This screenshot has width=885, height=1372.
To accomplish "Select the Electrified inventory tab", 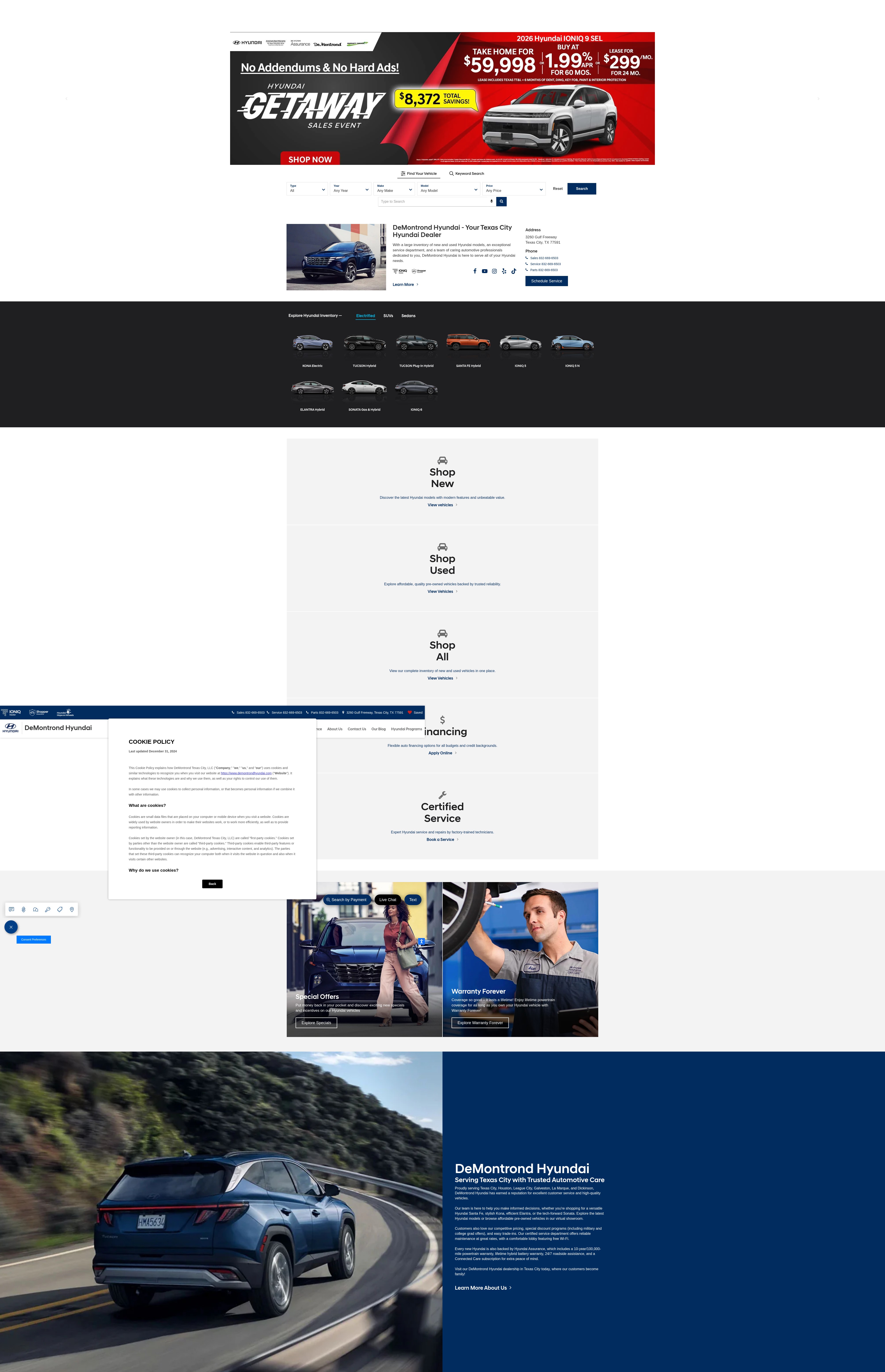I will tap(366, 316).
